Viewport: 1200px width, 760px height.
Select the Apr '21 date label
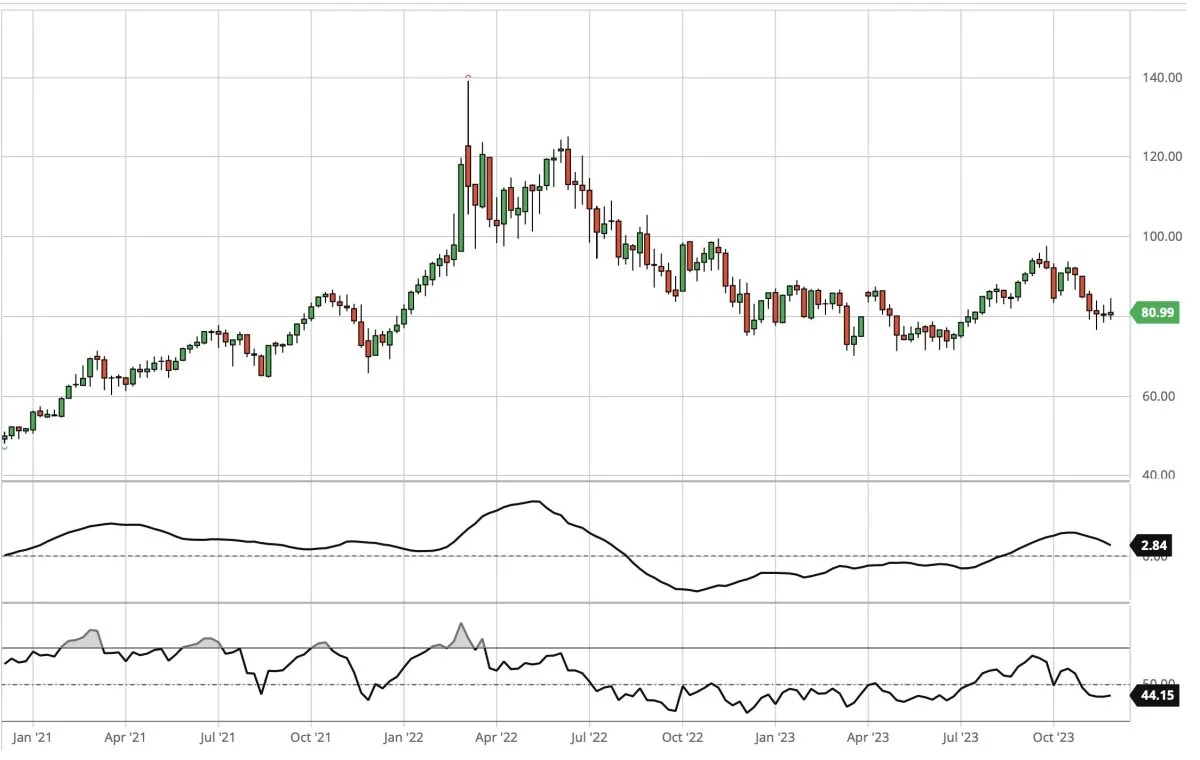[x=126, y=738]
